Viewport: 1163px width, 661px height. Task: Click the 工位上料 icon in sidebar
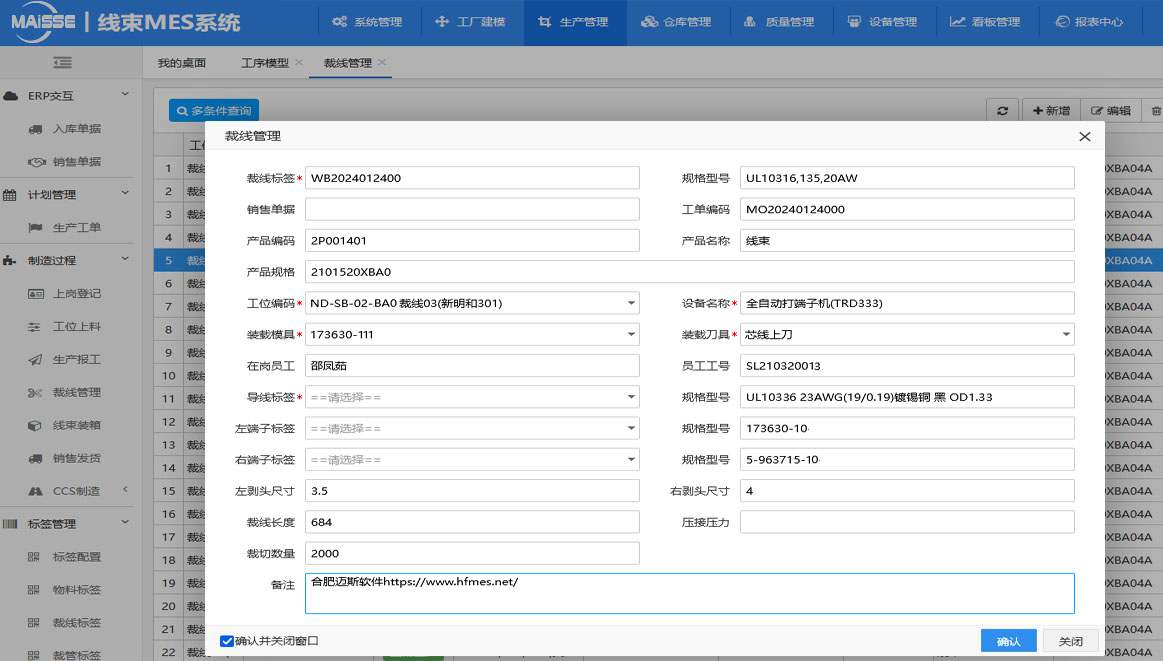tap(34, 326)
